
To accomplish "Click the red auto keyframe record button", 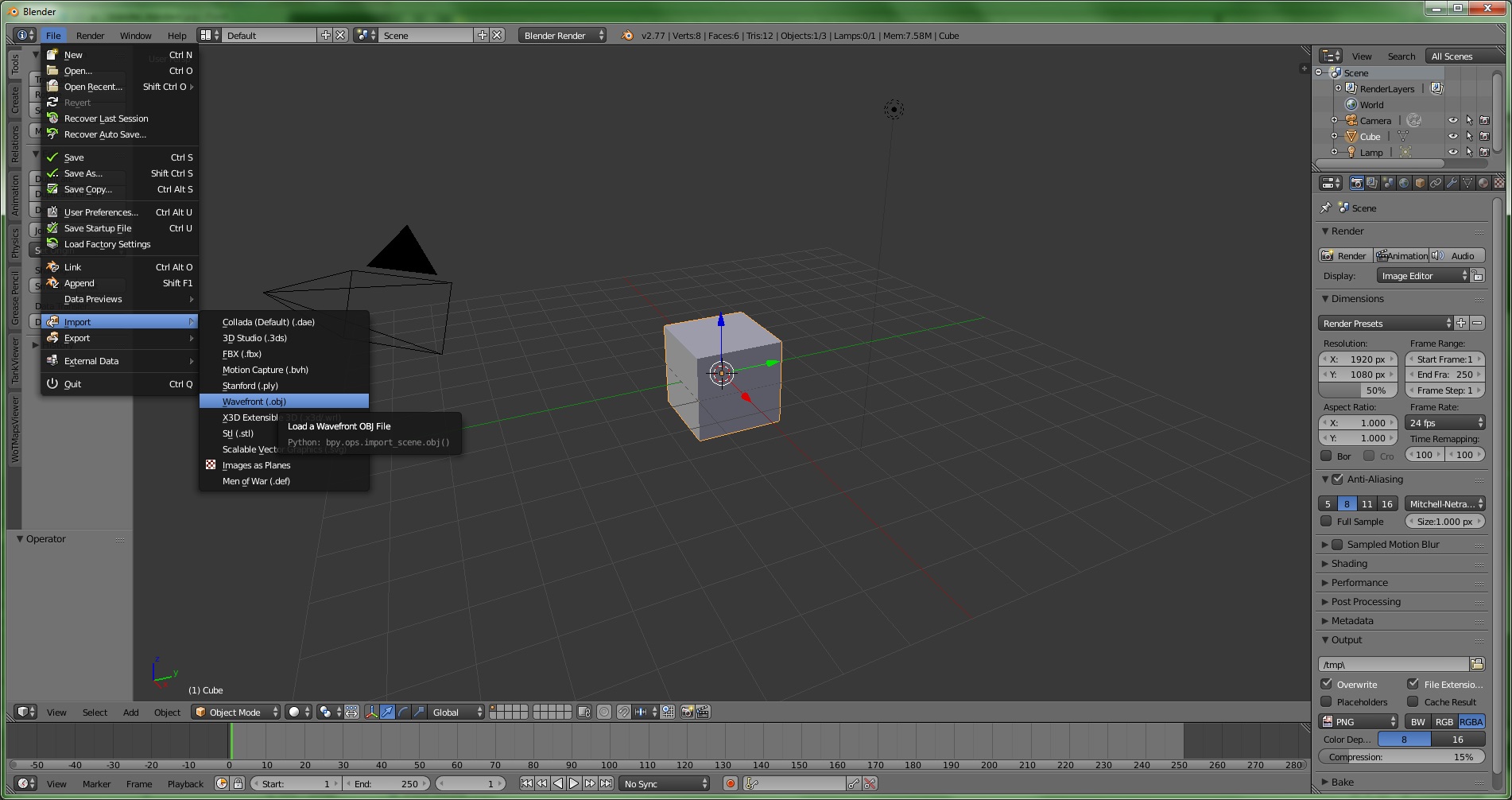I will pyautogui.click(x=731, y=783).
